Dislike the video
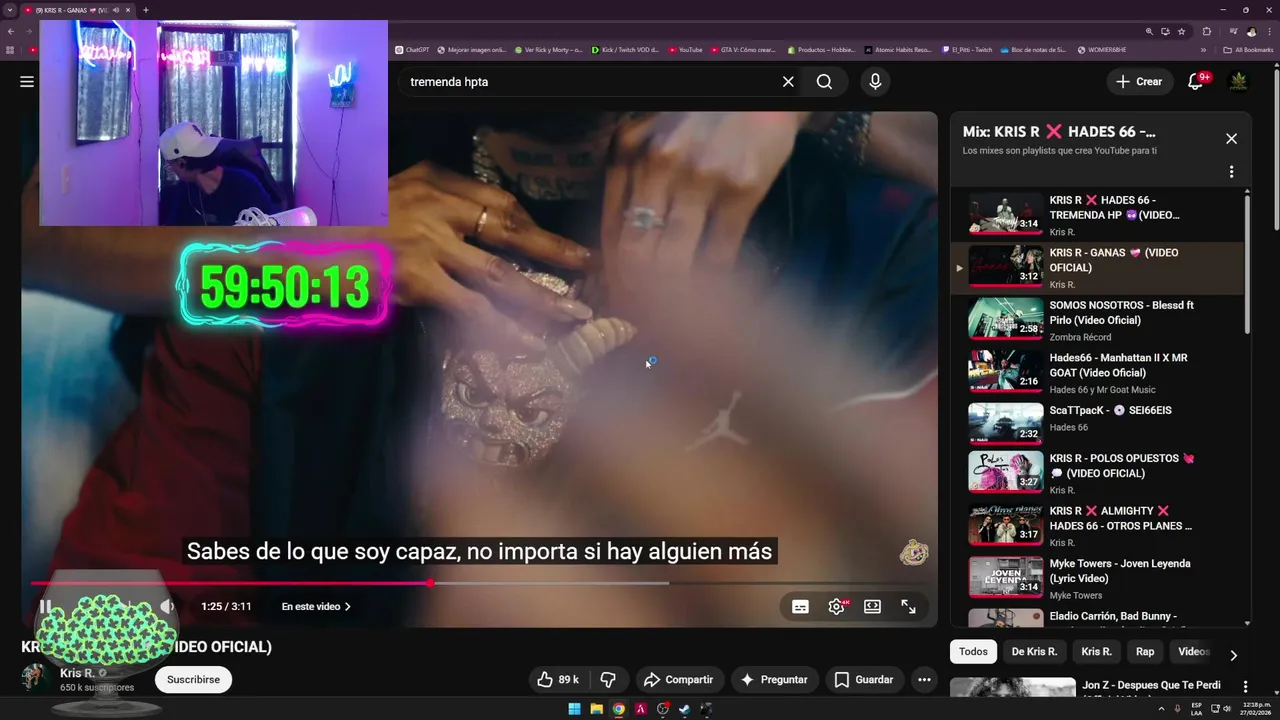This screenshot has height=720, width=1280. point(608,680)
